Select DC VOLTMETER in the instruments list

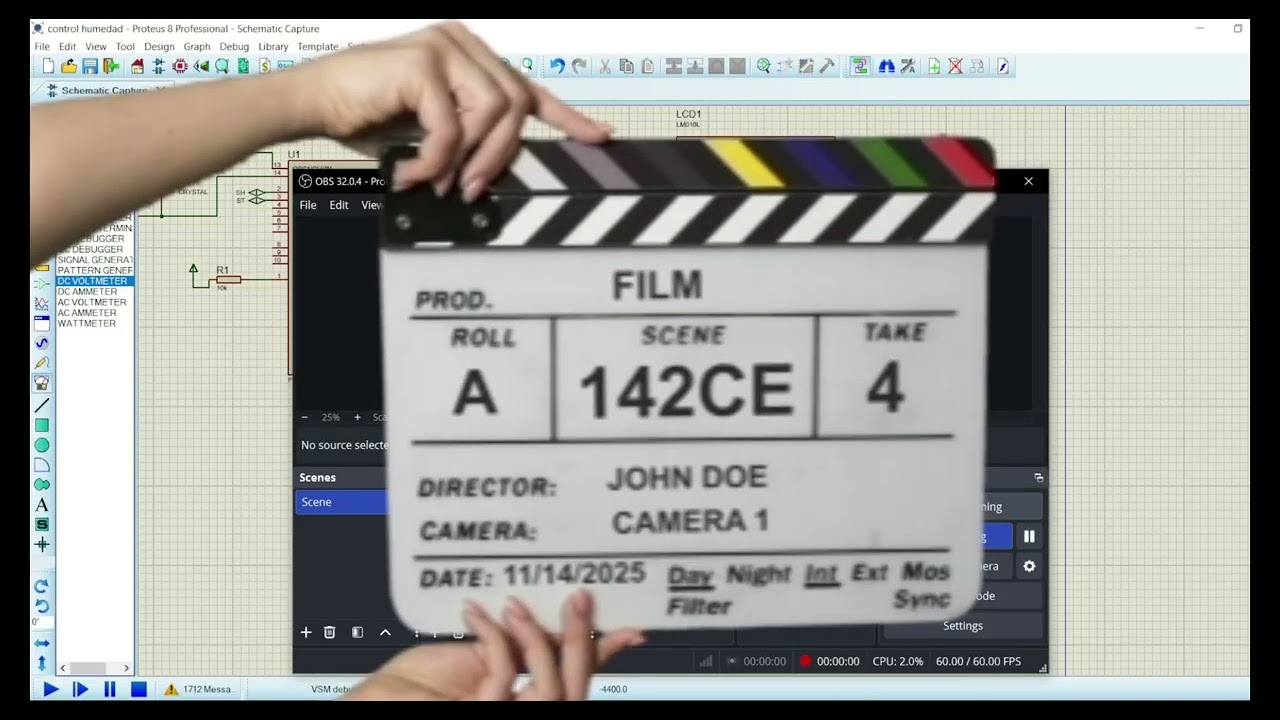click(x=94, y=281)
